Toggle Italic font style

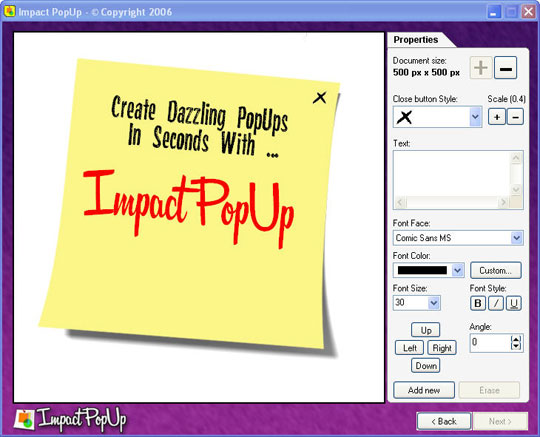pos(496,303)
